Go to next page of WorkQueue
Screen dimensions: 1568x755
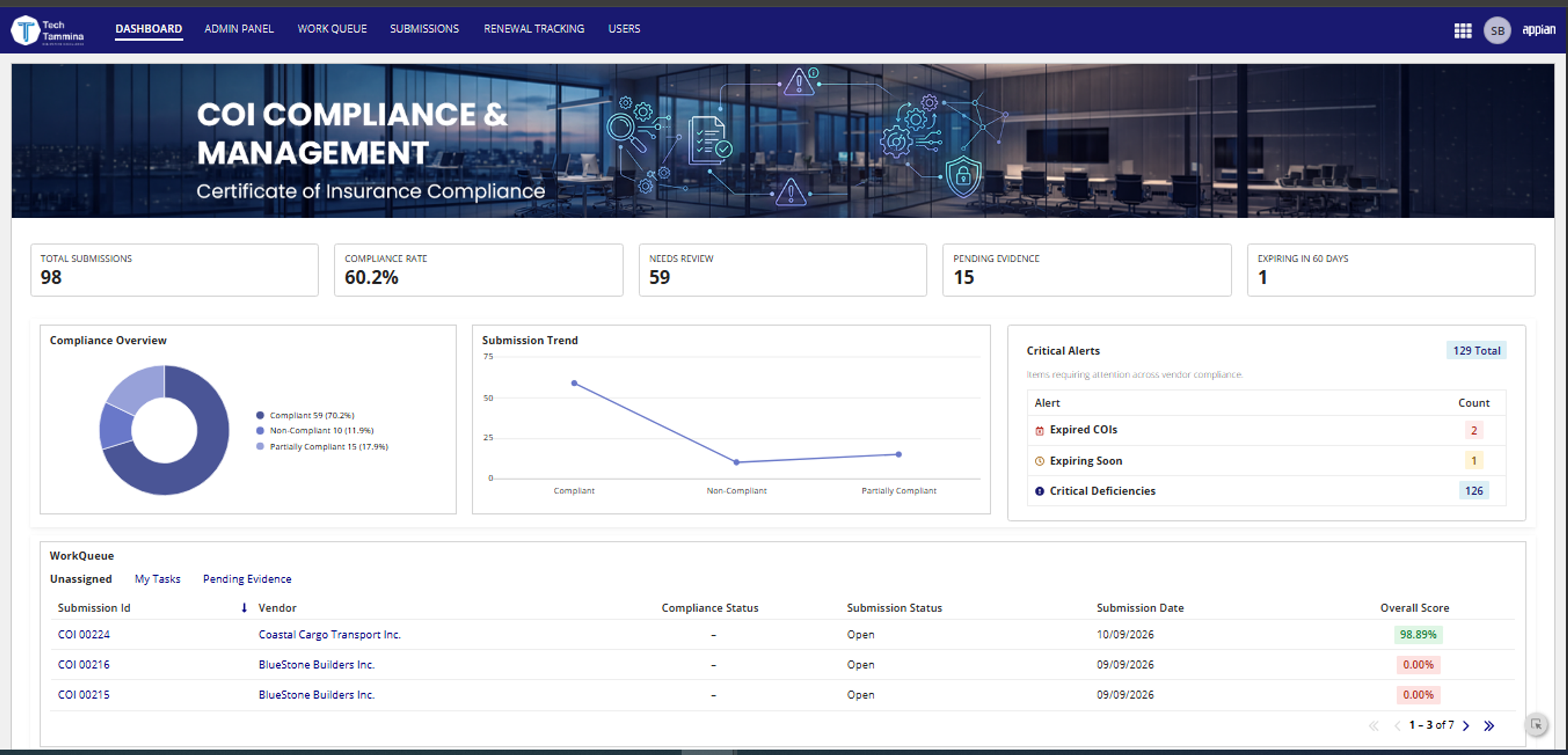click(1466, 726)
